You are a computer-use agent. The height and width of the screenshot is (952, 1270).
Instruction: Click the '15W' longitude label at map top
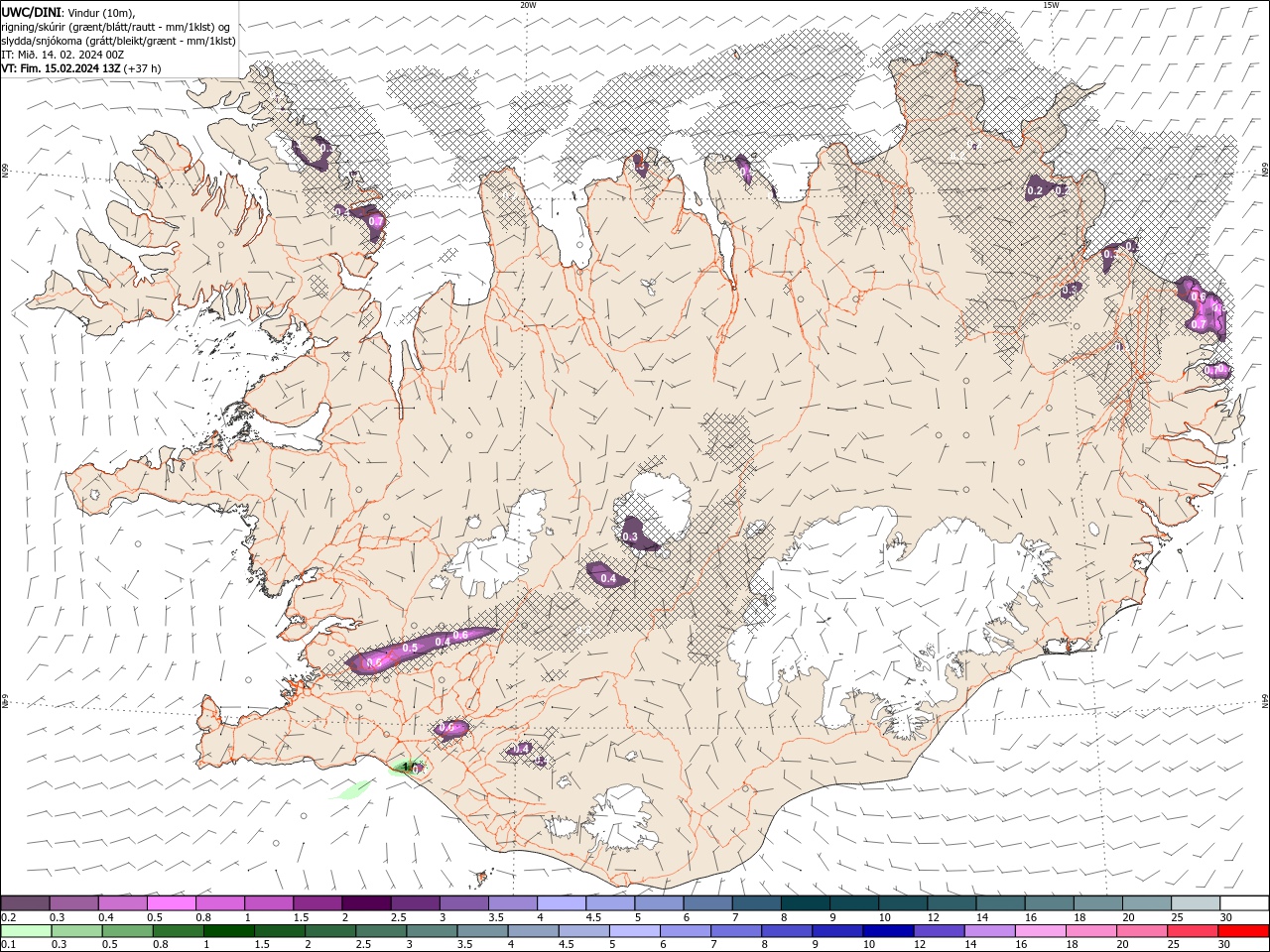[x=1051, y=5]
